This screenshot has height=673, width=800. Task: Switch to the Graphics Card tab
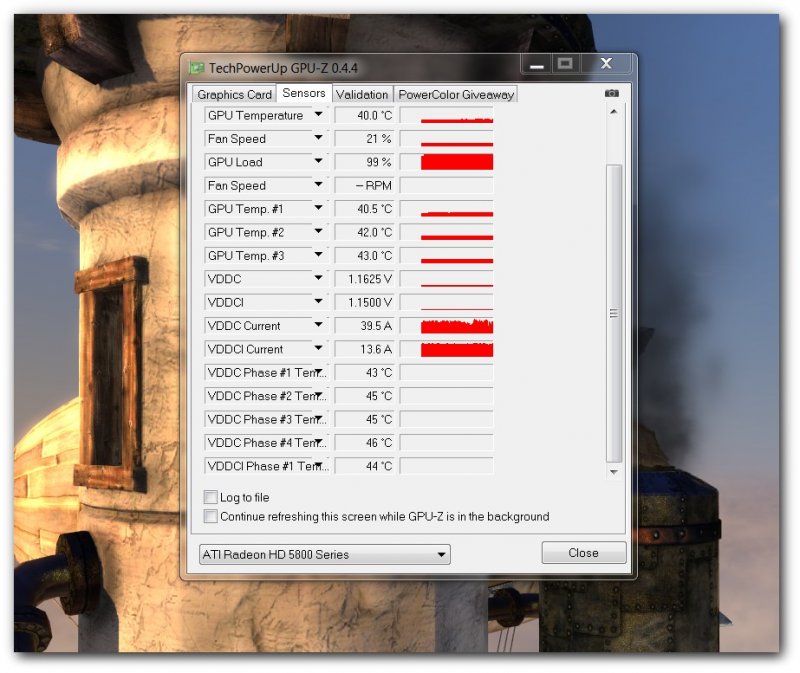(234, 94)
